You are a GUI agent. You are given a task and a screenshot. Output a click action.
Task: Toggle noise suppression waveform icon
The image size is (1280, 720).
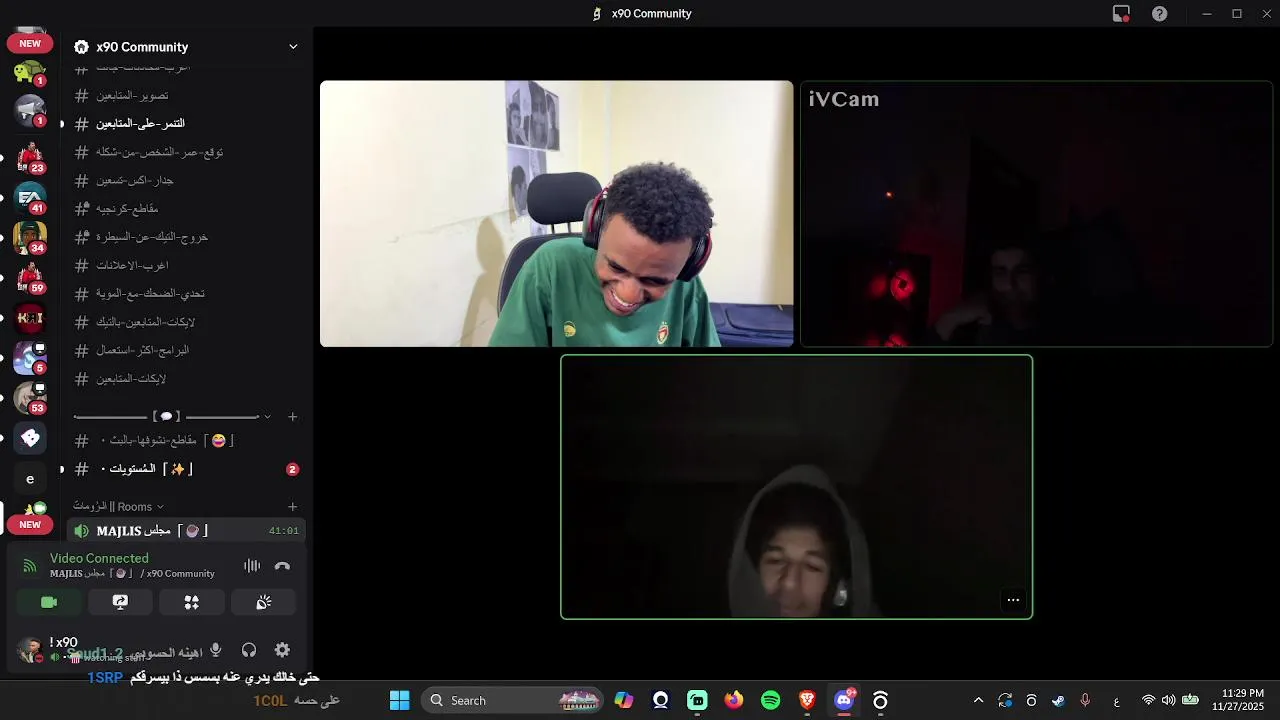tap(252, 566)
